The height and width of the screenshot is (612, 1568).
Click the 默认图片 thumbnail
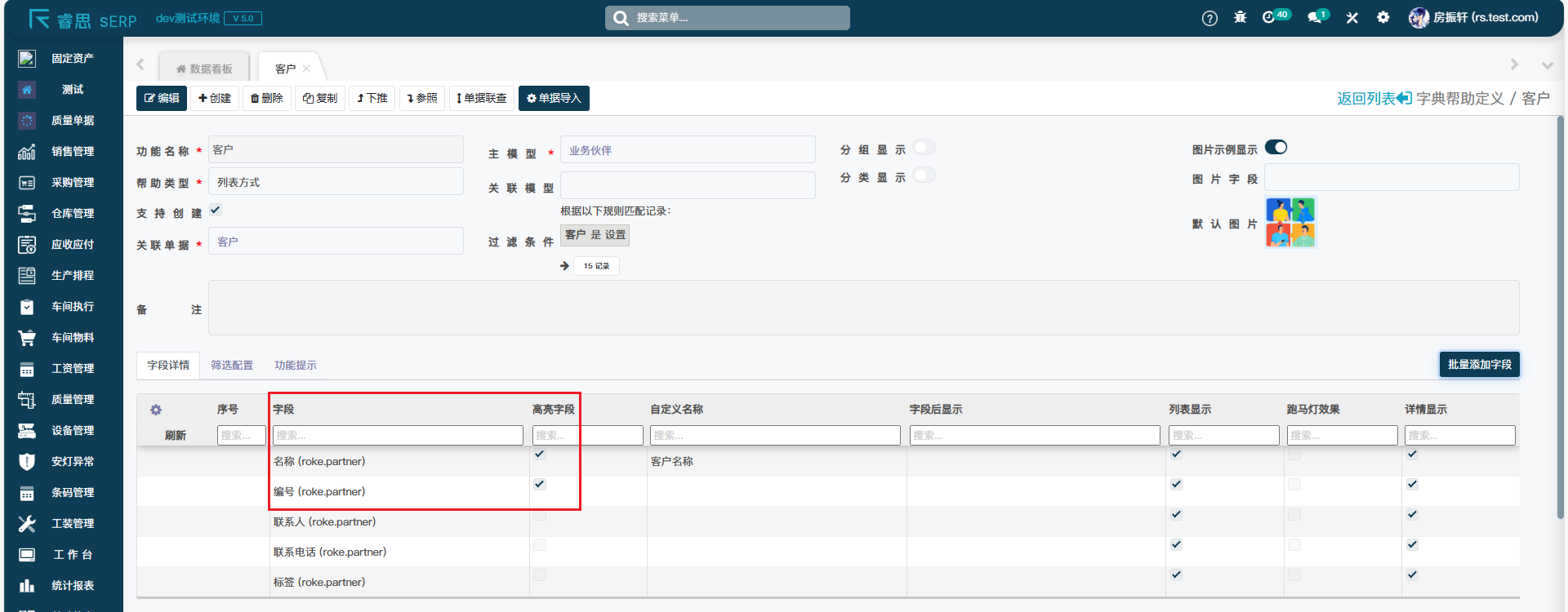point(1290,223)
